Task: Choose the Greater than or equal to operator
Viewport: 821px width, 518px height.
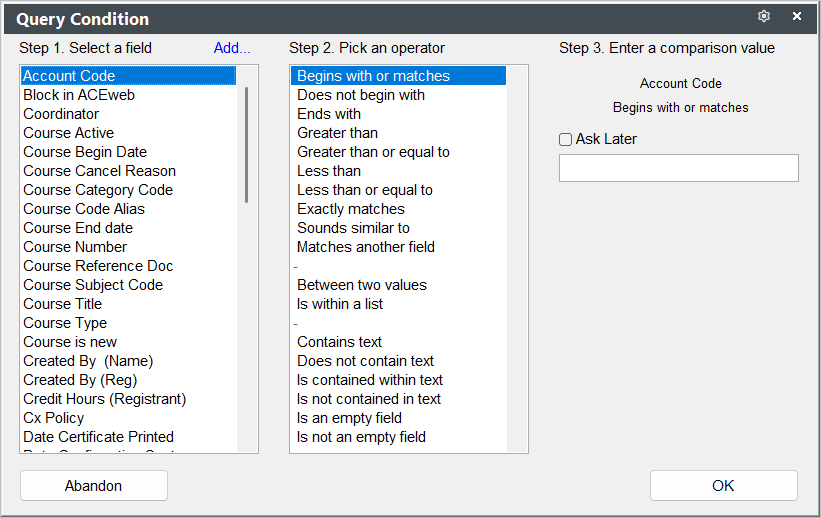Action: pyautogui.click(x=398, y=152)
